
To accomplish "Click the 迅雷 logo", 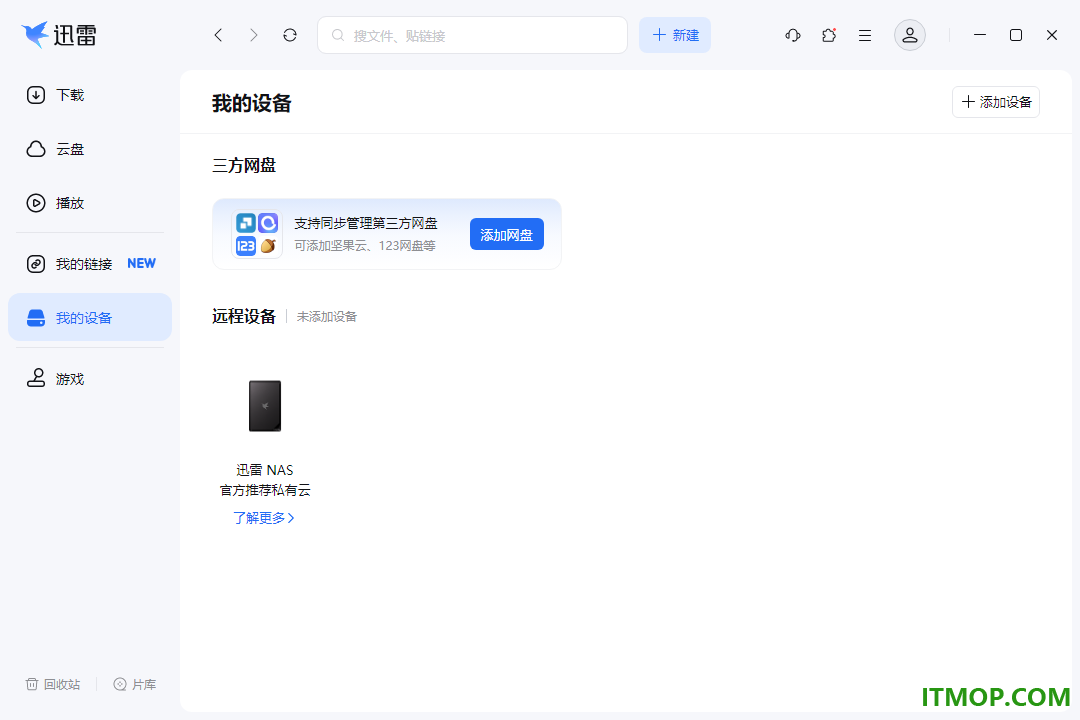I will (x=59, y=34).
